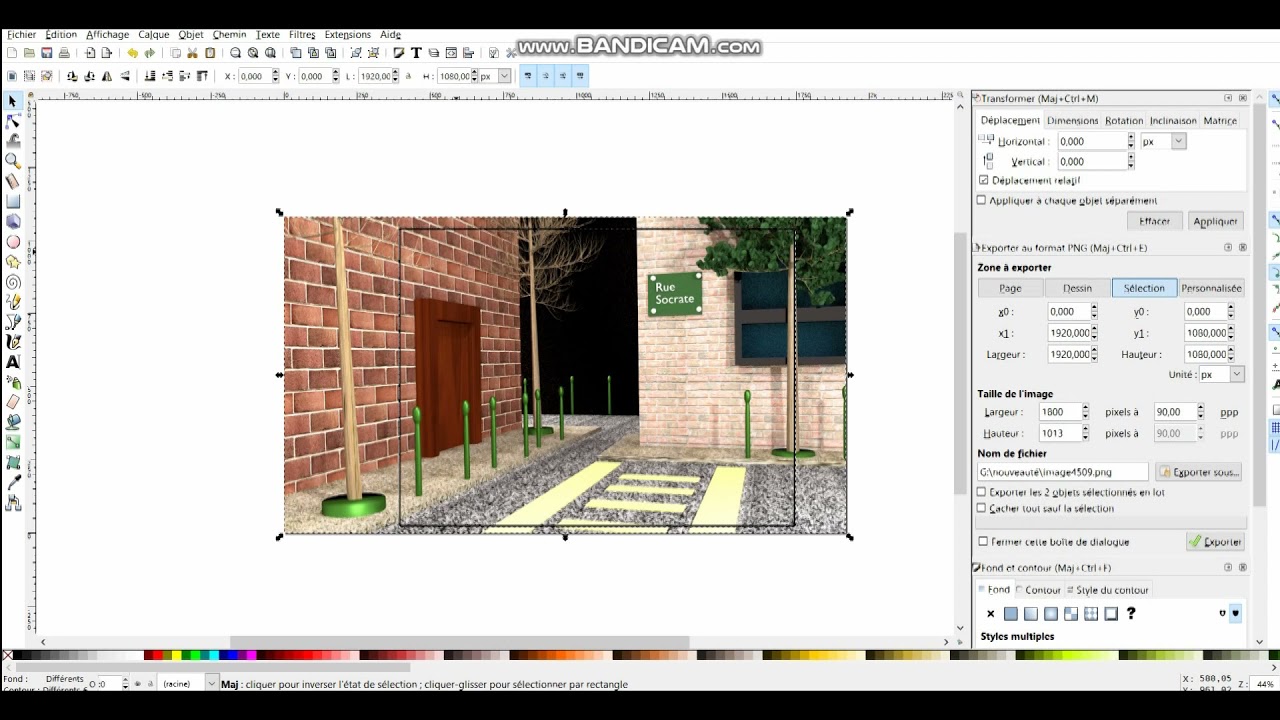This screenshot has height=720, width=1280.
Task: Select the Eraser tool
Action: (13, 402)
